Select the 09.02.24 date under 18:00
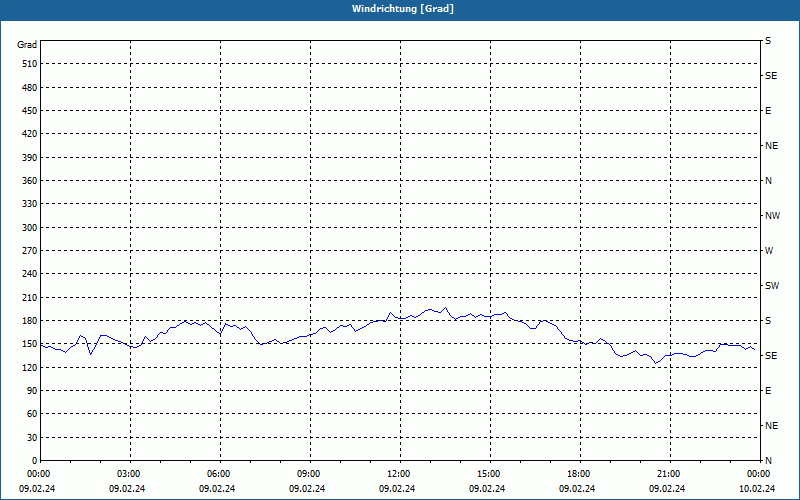800x500 pixels. [577, 489]
